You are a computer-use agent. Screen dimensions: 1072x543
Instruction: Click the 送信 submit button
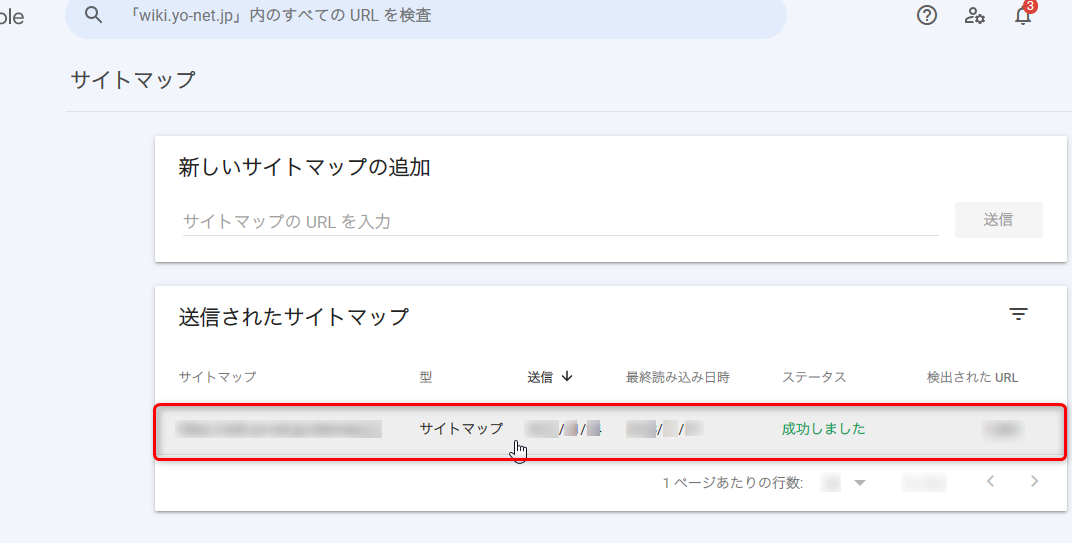(x=998, y=220)
